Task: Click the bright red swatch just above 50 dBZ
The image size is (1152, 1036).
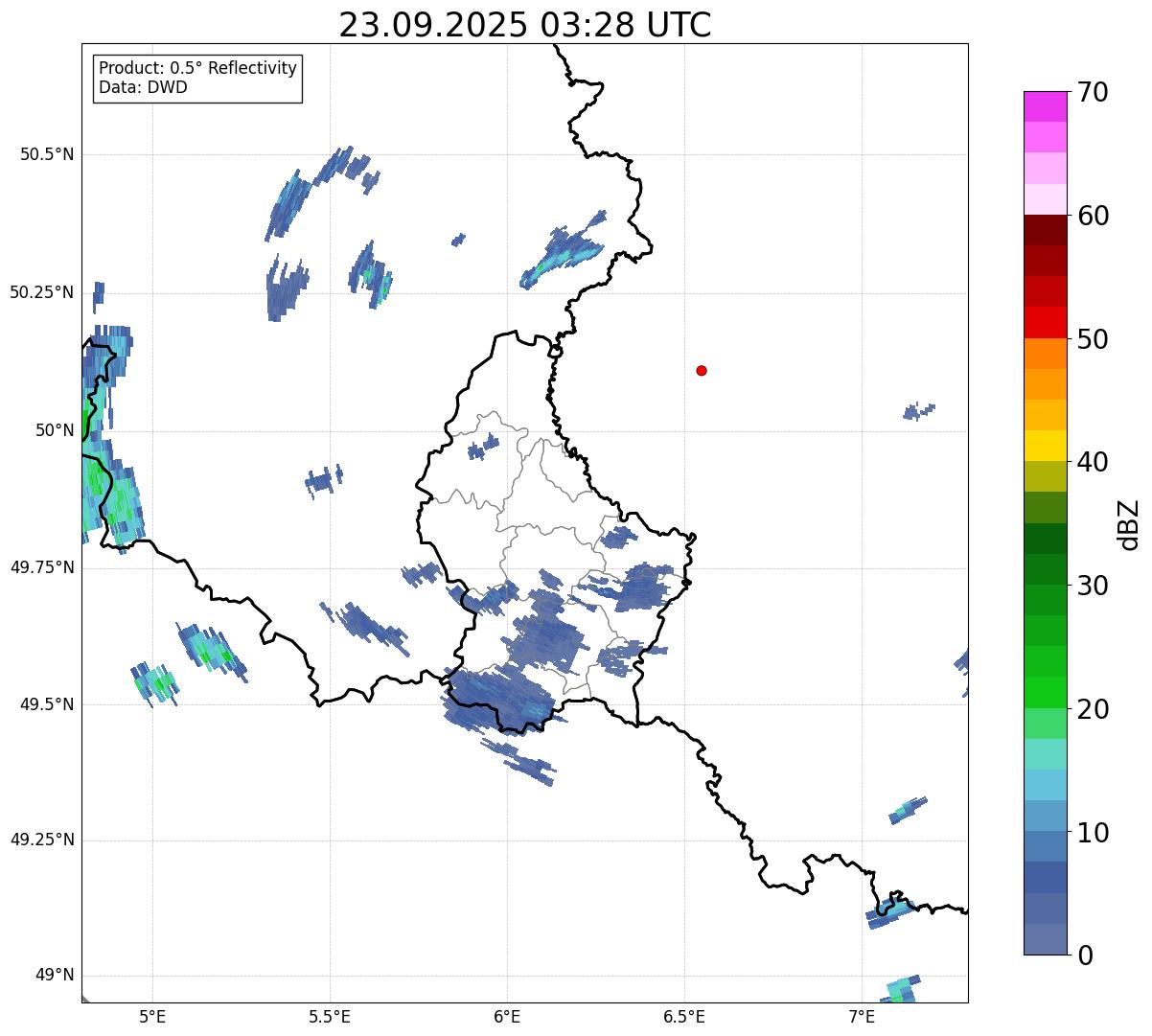Action: click(1046, 323)
